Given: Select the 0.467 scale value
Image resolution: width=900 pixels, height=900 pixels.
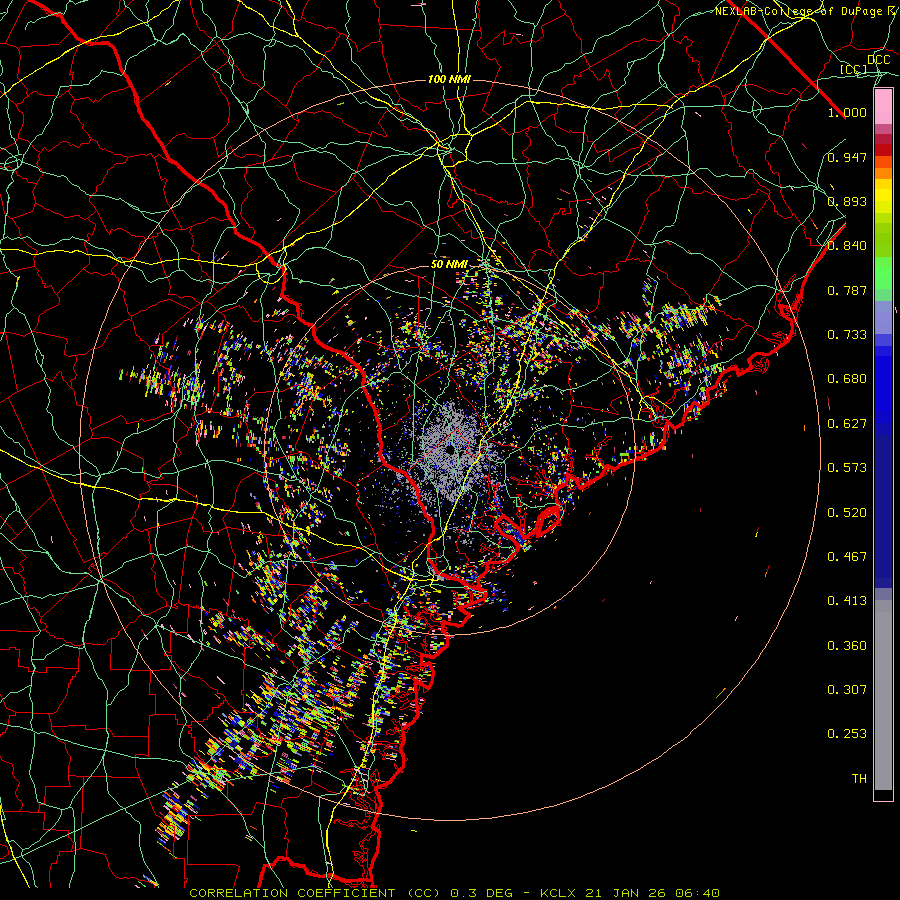Looking at the screenshot, I should point(847,557).
